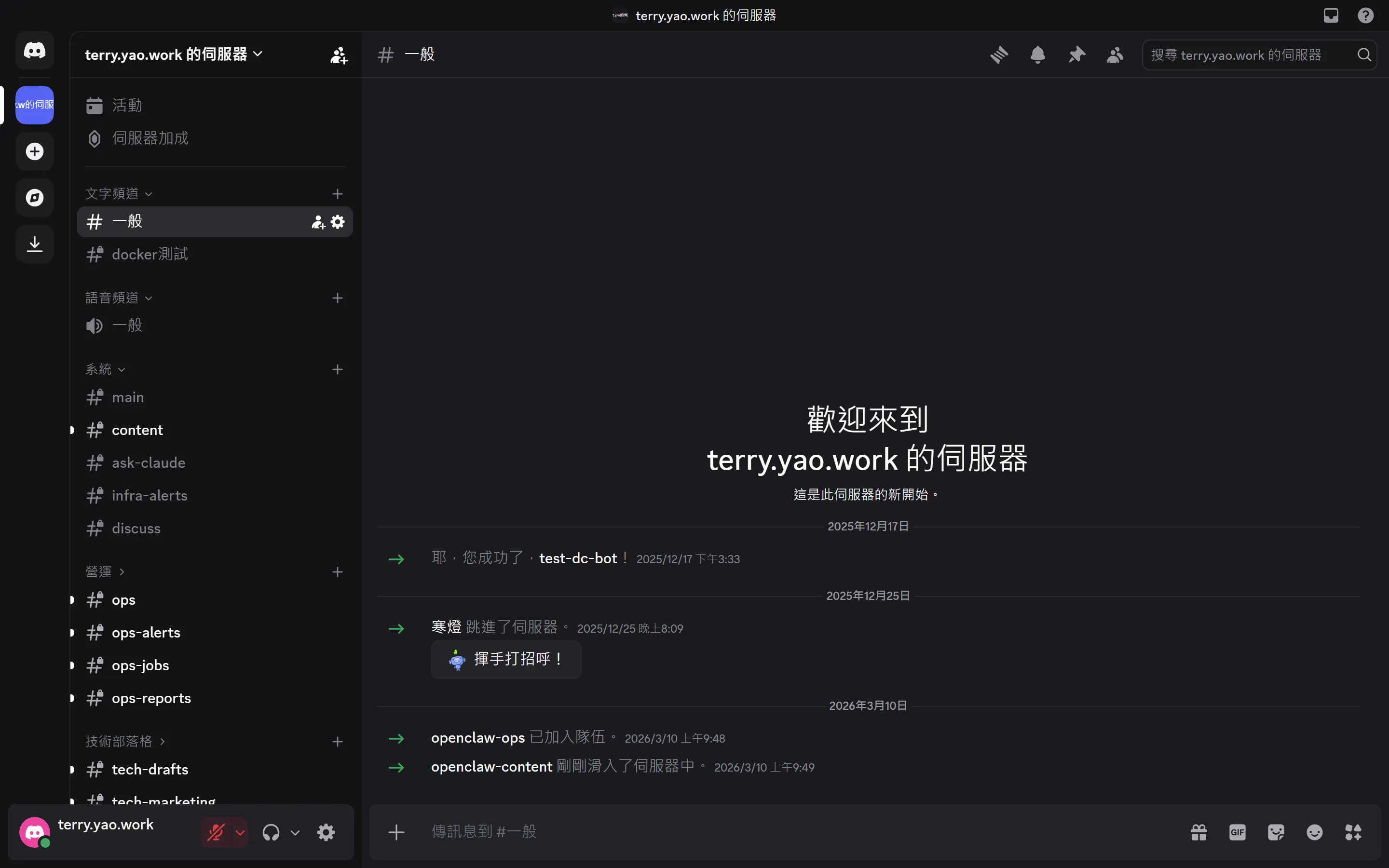Toggle microphone mute
Image resolution: width=1389 pixels, height=868 pixels.
[216, 832]
